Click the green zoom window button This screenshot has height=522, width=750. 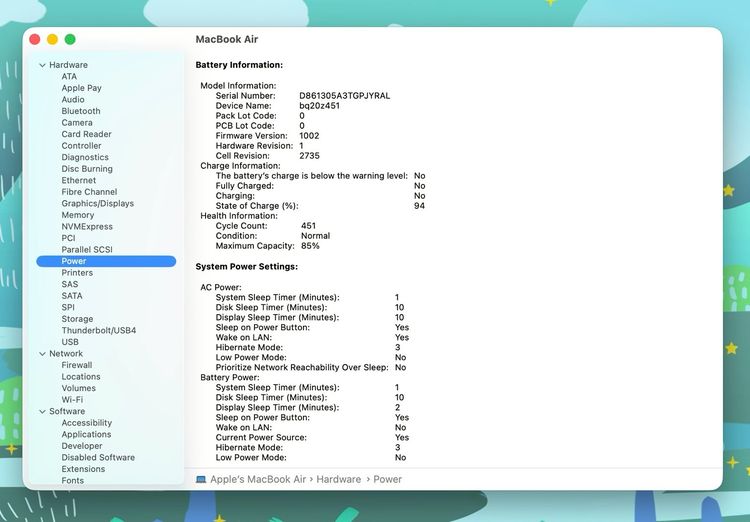(x=70, y=39)
